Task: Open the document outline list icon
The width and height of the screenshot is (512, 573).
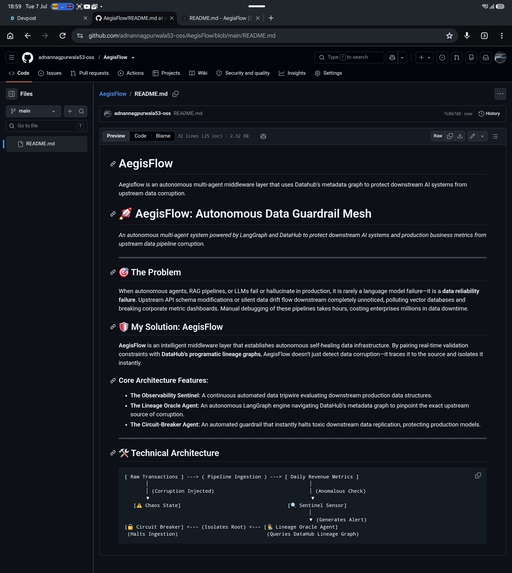Action: pos(495,136)
